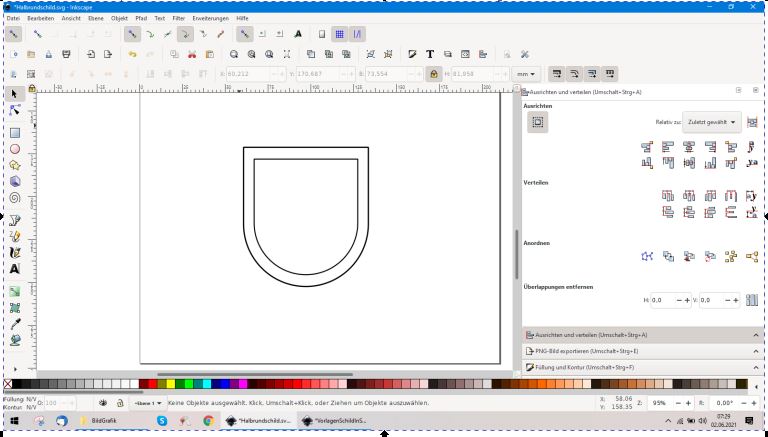Toggle grid snapping button

(x=339, y=34)
